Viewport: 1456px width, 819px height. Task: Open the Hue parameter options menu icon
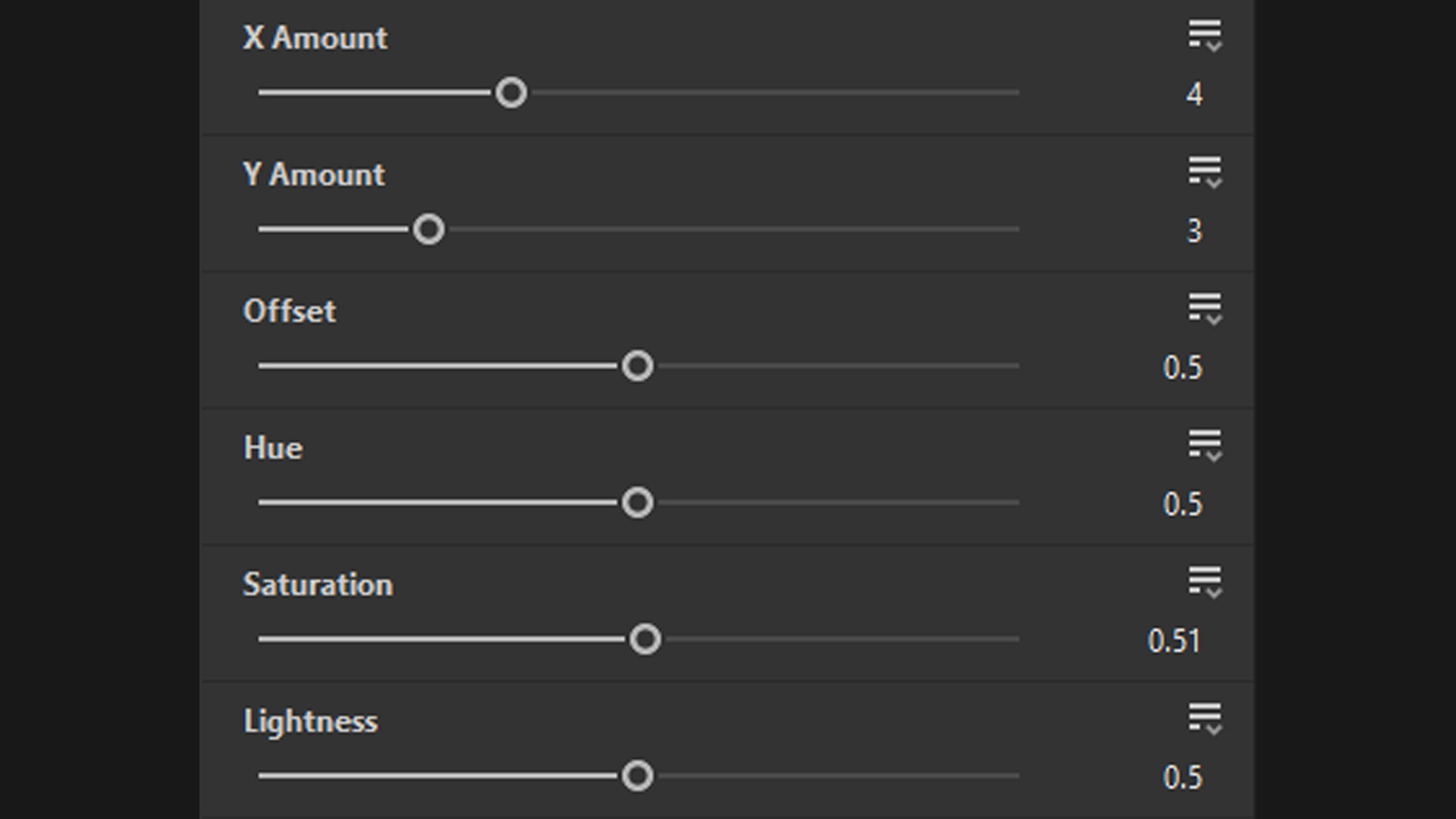pyautogui.click(x=1204, y=445)
